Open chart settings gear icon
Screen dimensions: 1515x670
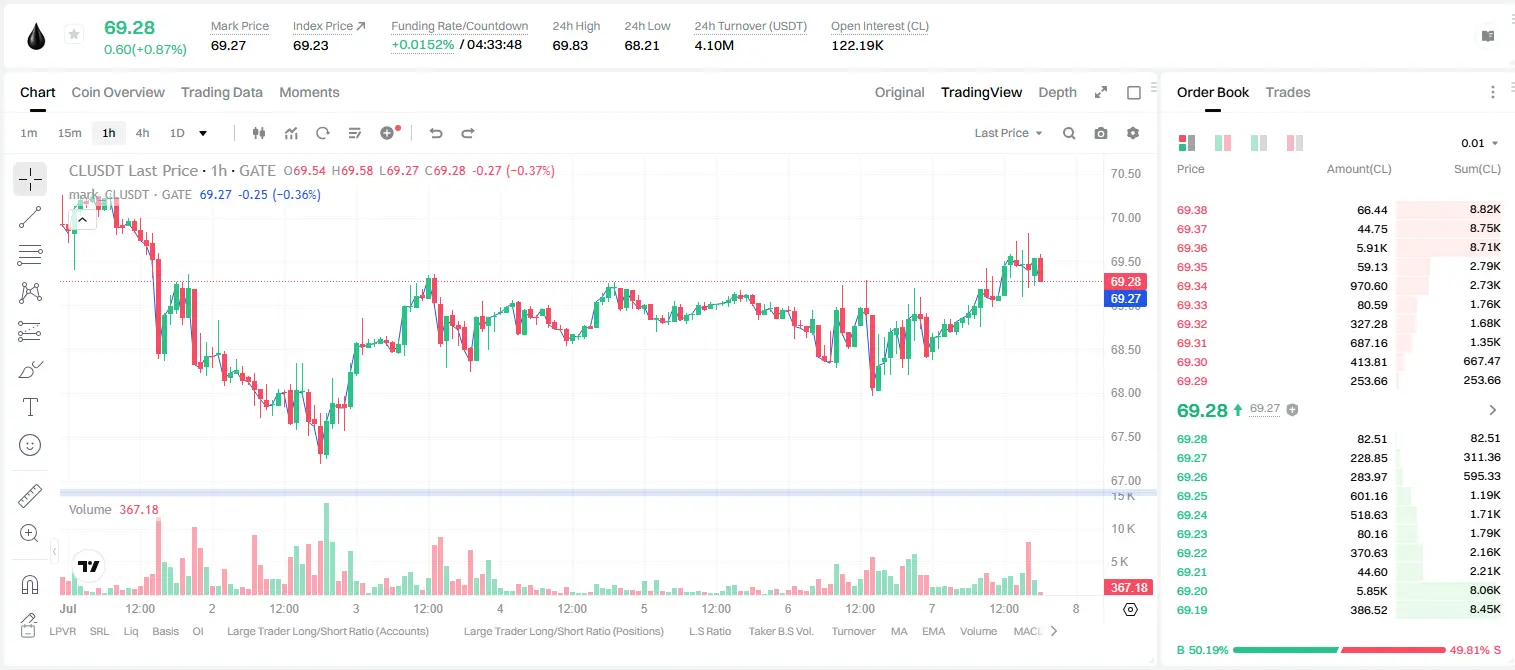[1133, 133]
